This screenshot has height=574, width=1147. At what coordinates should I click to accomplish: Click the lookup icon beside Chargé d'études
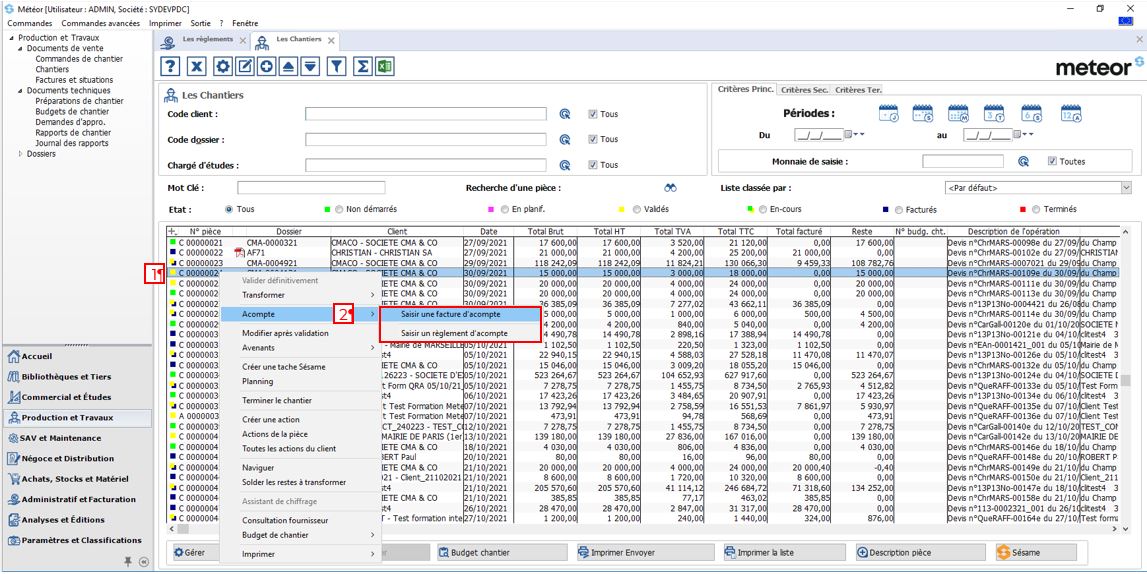pyautogui.click(x=565, y=165)
